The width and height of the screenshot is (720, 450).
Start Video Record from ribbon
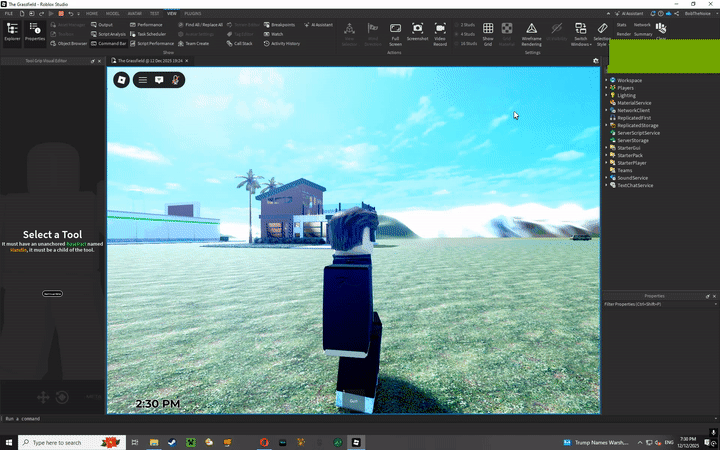[440, 32]
